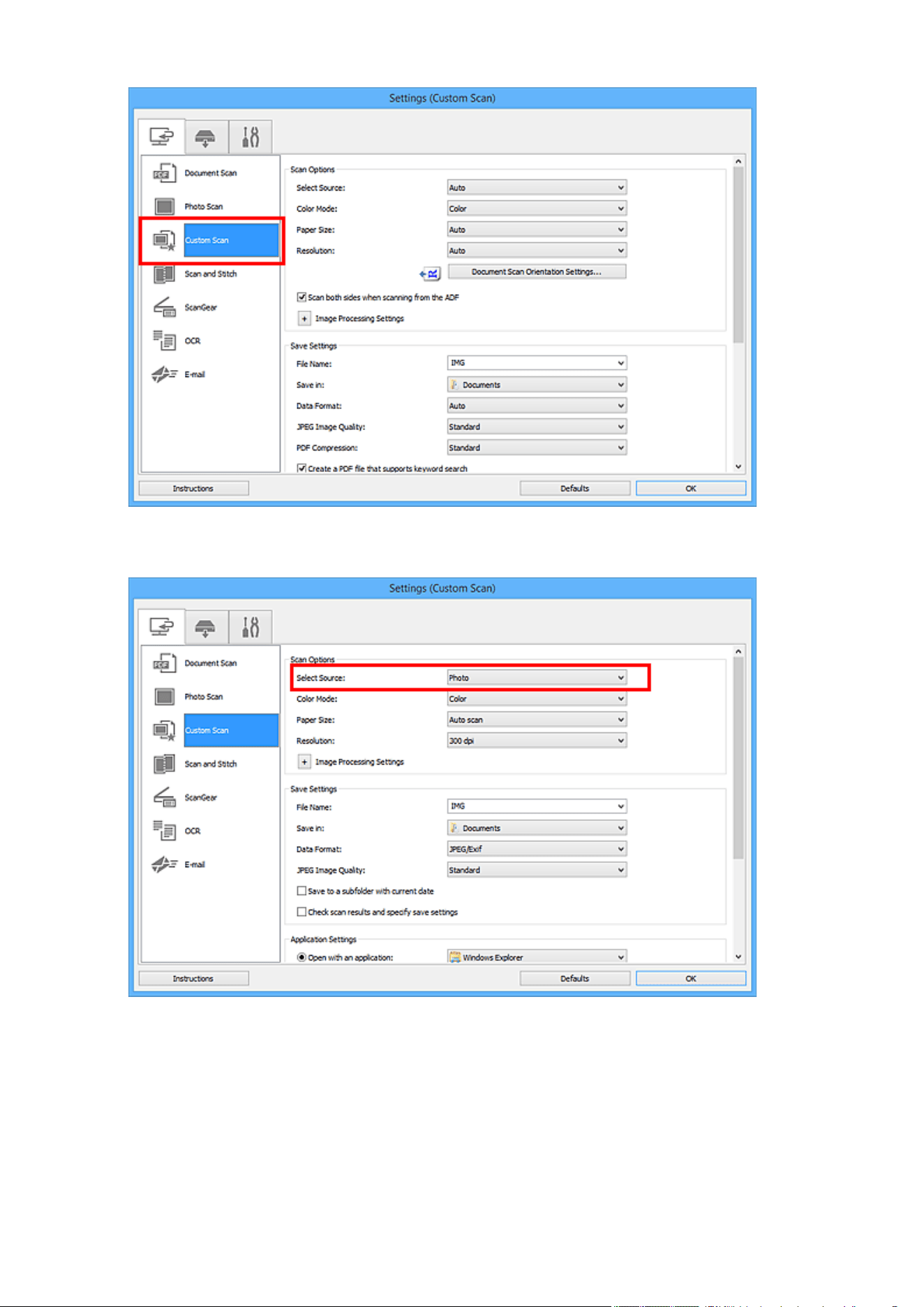Switch to scanner operation panel tab in upper dialog

205,137
